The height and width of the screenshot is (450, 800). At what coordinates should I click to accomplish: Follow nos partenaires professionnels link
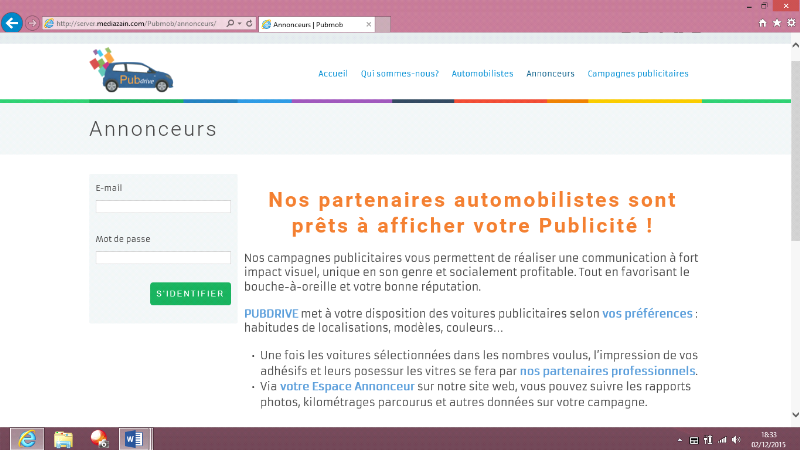click(x=608, y=371)
